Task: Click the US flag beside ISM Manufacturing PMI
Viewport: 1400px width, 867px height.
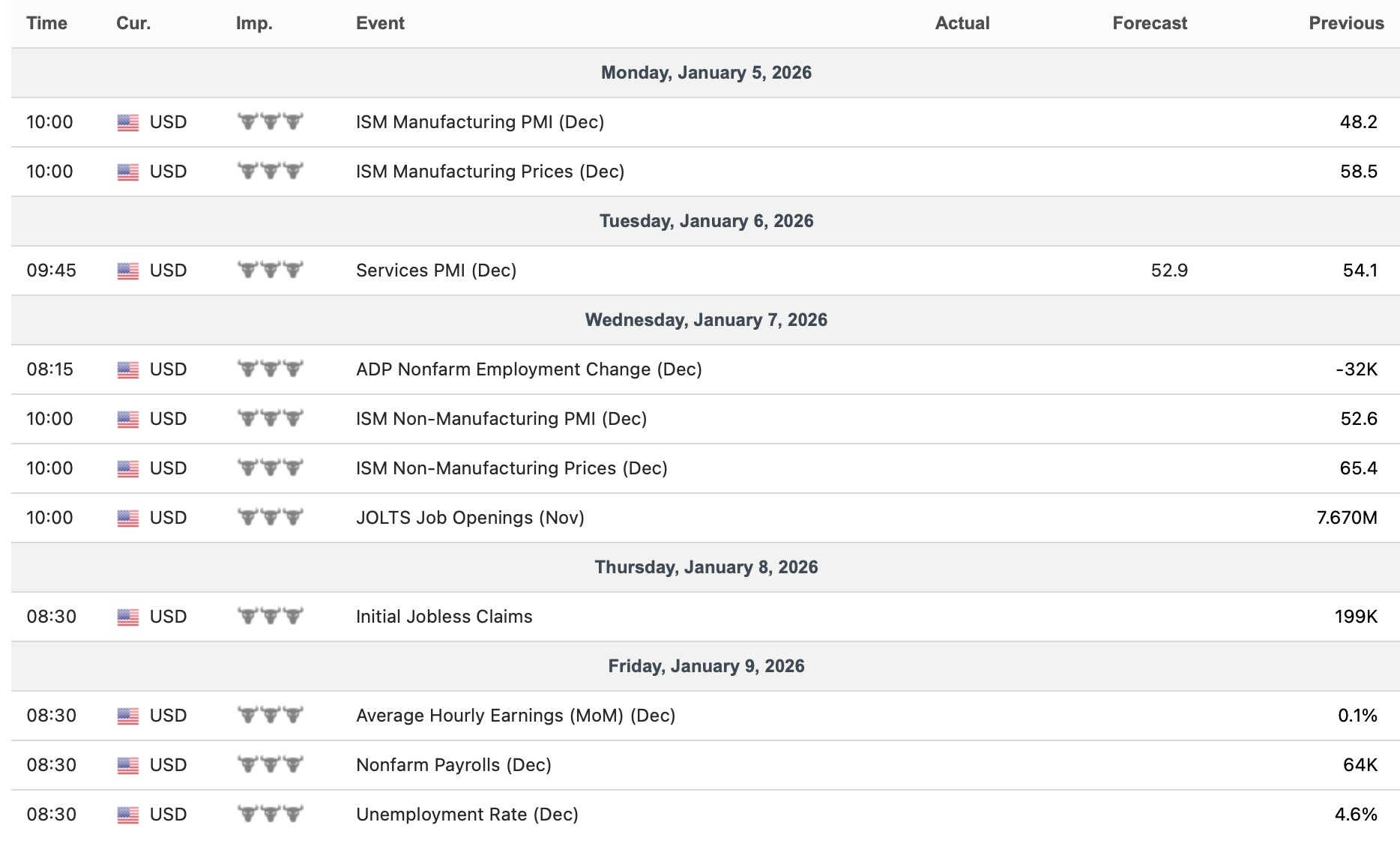Action: [x=128, y=123]
